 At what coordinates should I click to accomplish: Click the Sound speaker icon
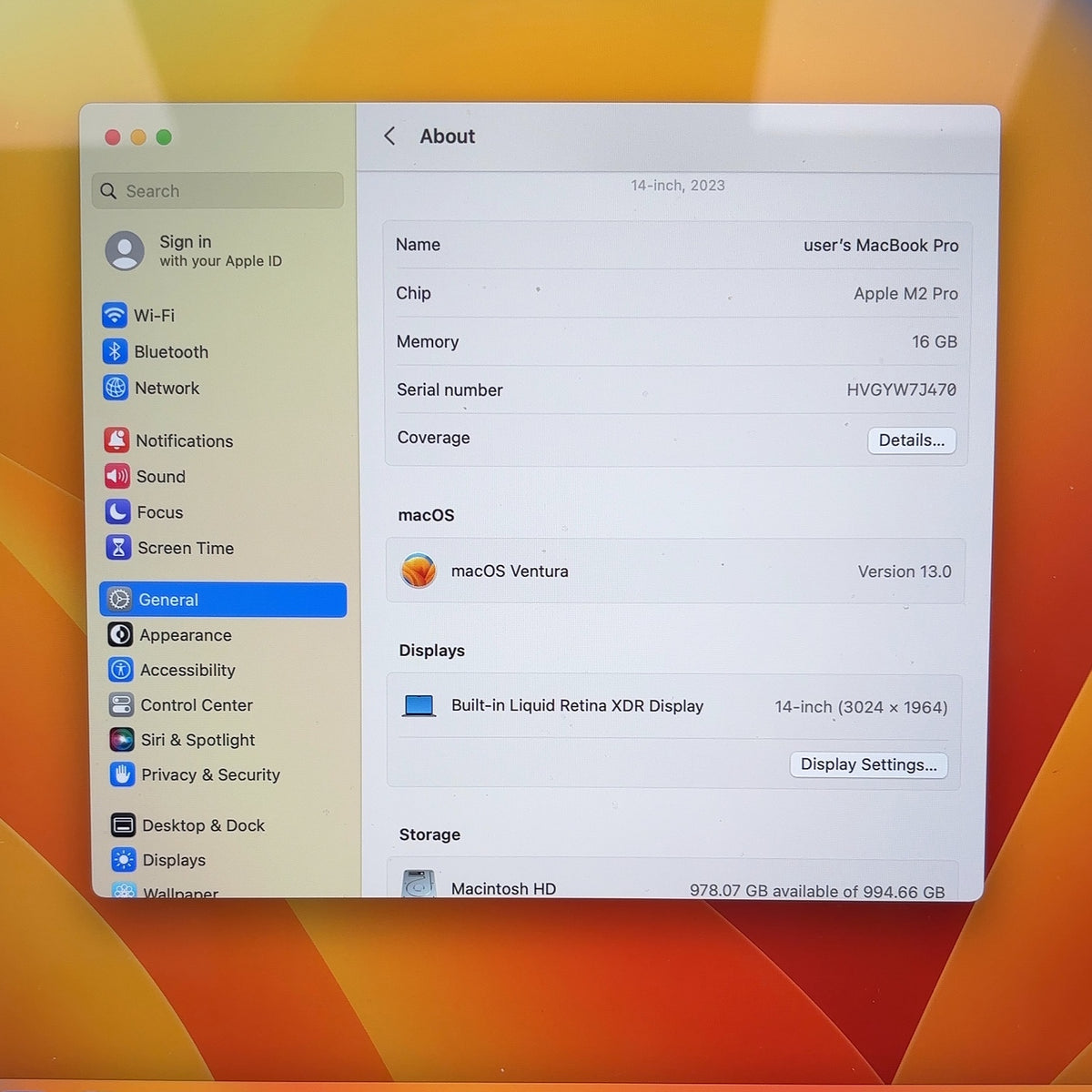point(117,476)
